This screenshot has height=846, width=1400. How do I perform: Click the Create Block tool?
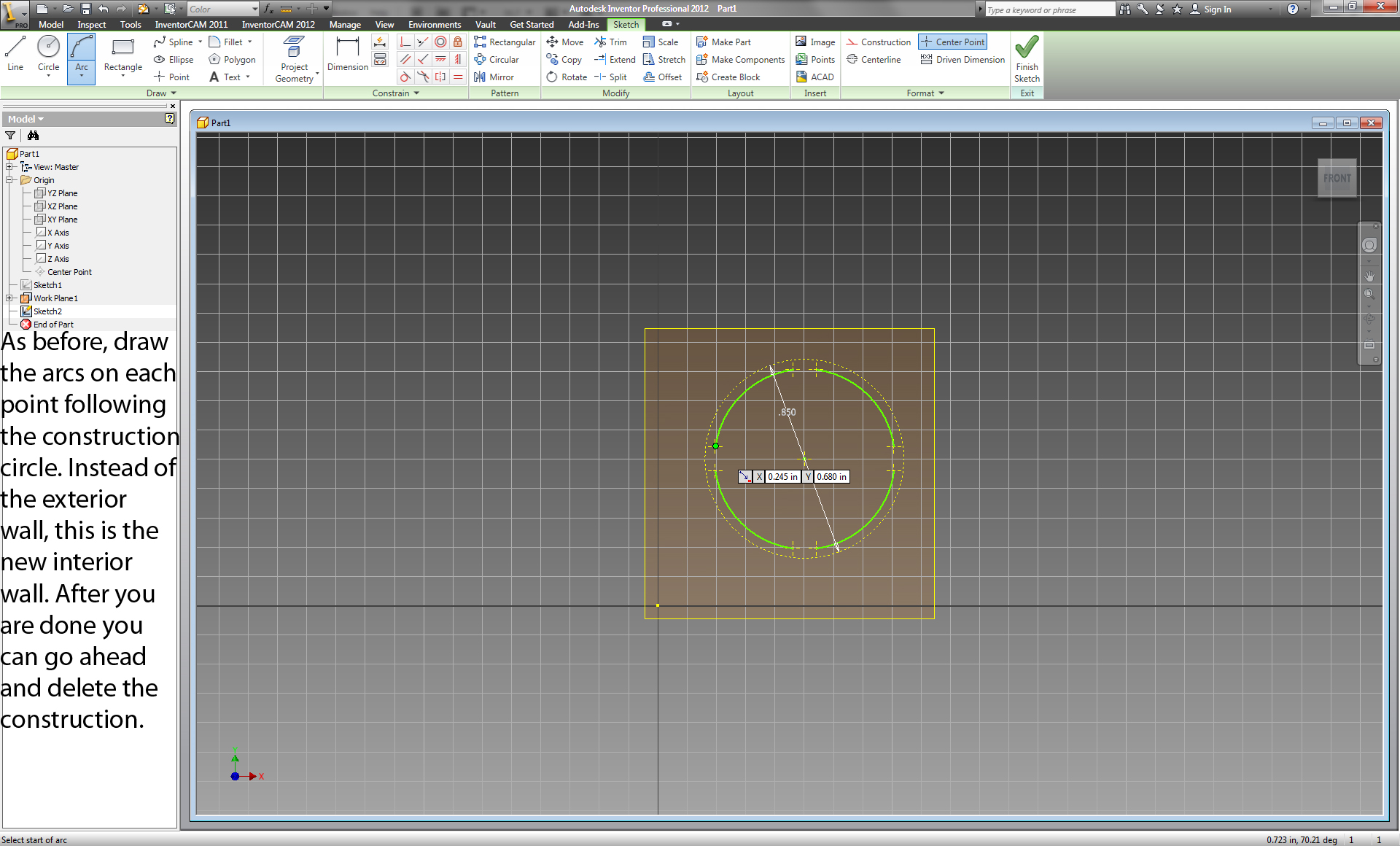point(728,77)
